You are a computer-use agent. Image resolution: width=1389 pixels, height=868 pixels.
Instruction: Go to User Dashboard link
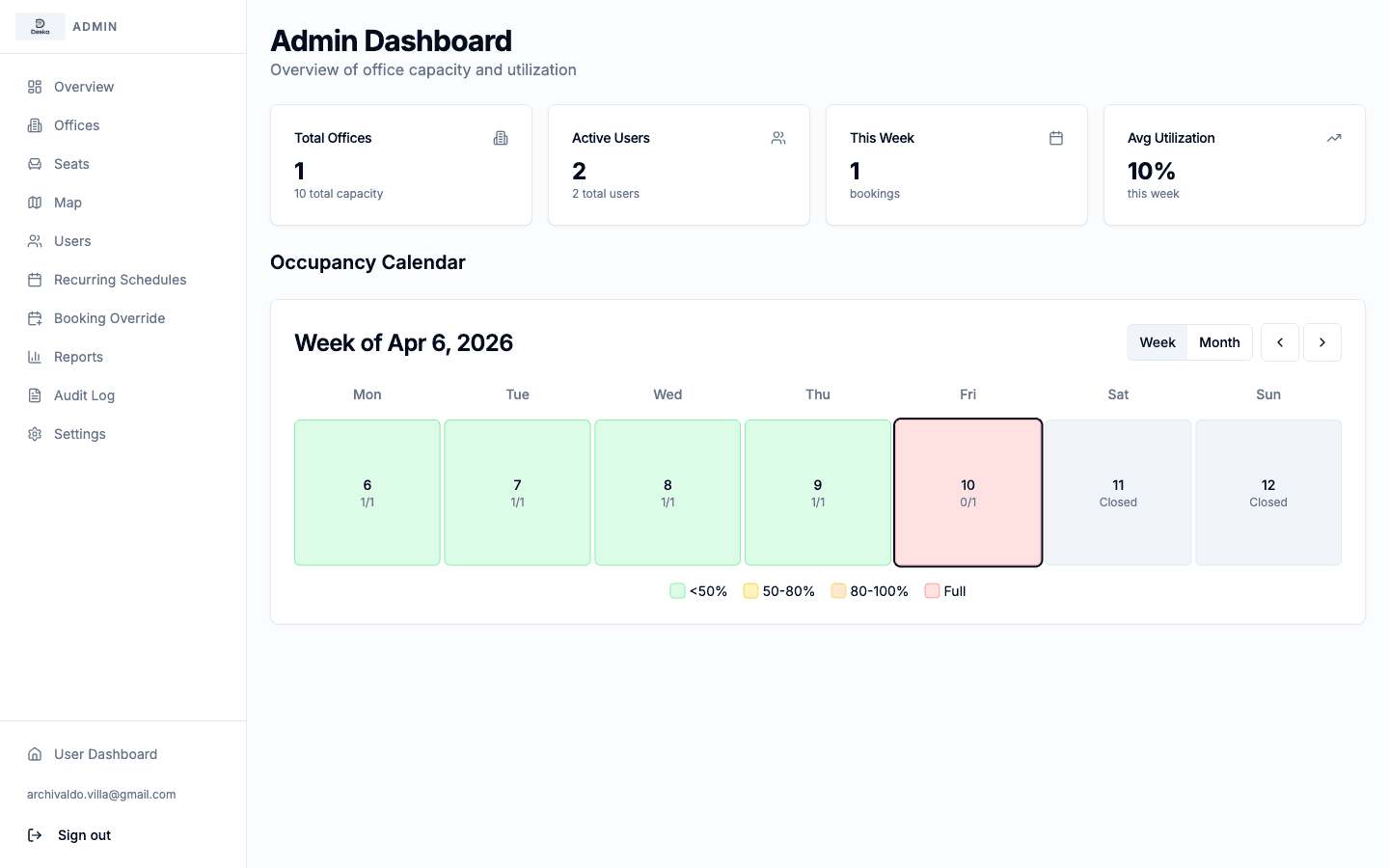pos(105,754)
